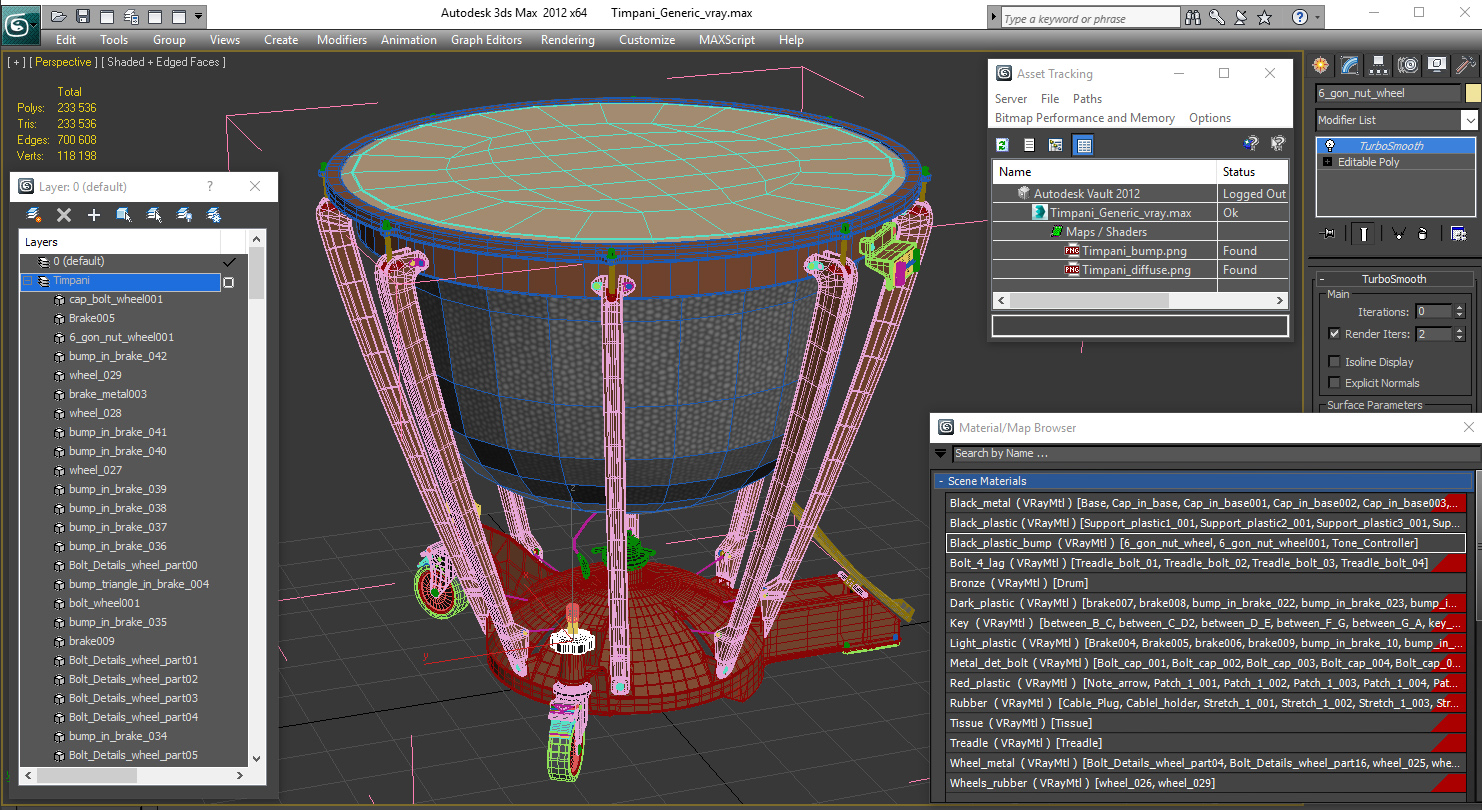
Task: Open the Help dropdown arrow beside the question mark
Action: point(1317,18)
